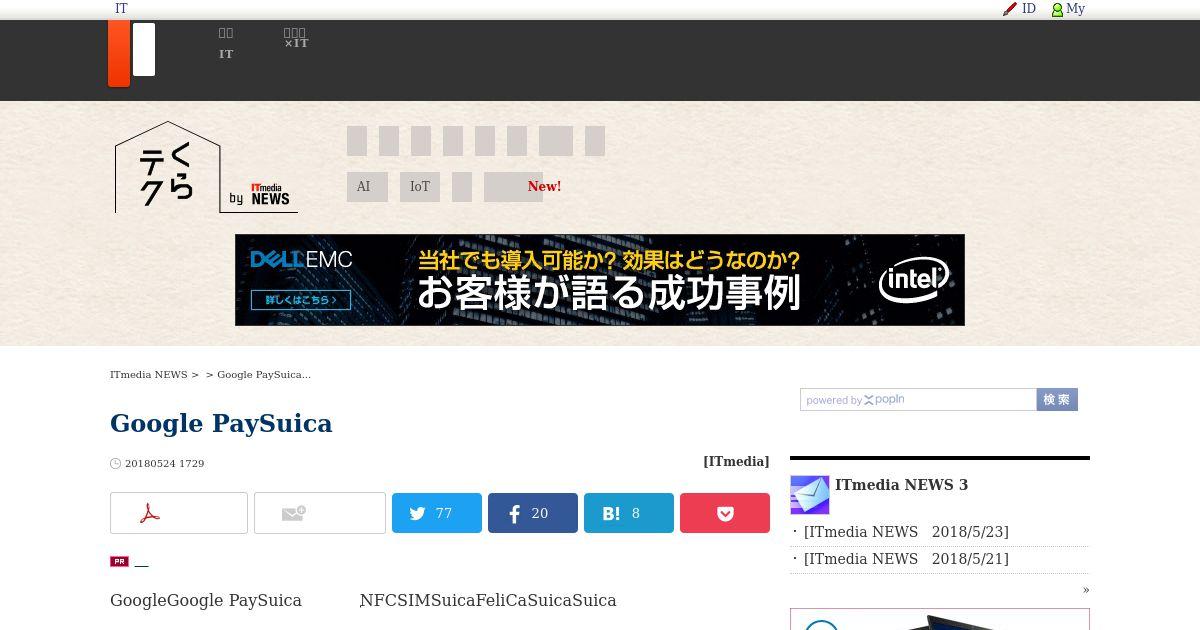Click the 'Google PaySuica...' breadcrumb
This screenshot has width=1200, height=630.
tap(264, 375)
